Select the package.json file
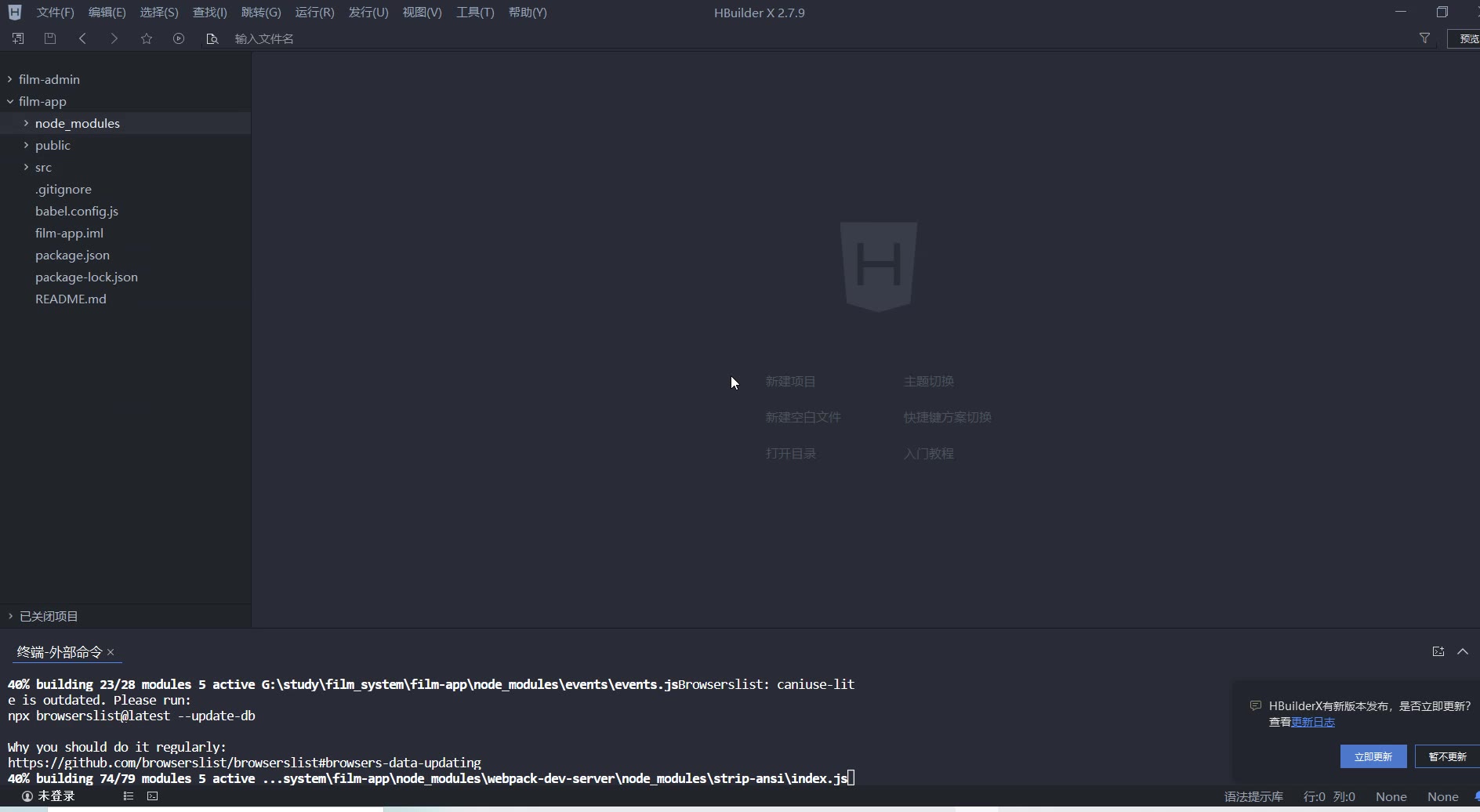Screen dimensions: 1480x812 click(72, 255)
